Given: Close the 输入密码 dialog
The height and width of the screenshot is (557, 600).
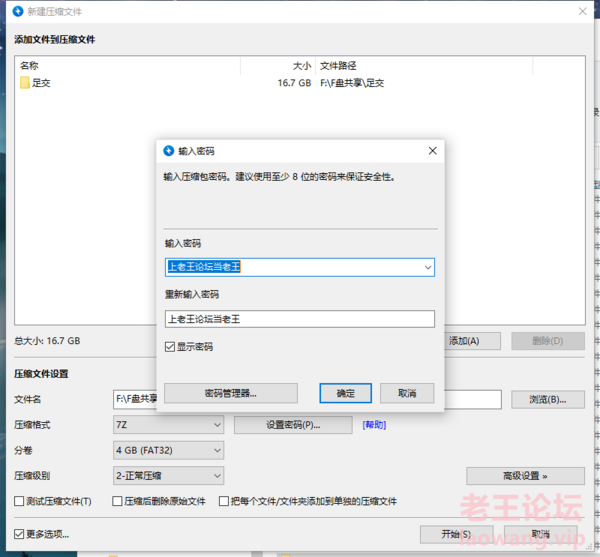Looking at the screenshot, I should 432,151.
